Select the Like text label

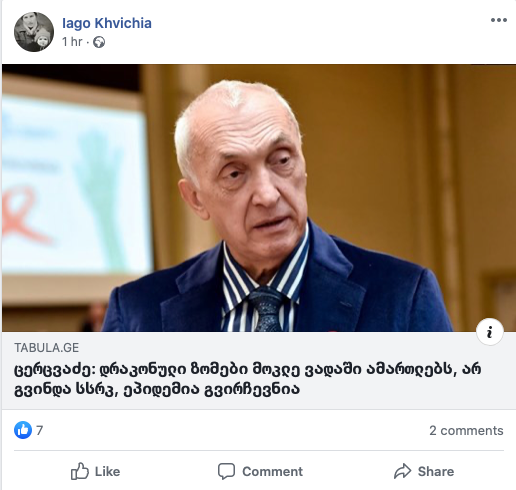click(107, 472)
